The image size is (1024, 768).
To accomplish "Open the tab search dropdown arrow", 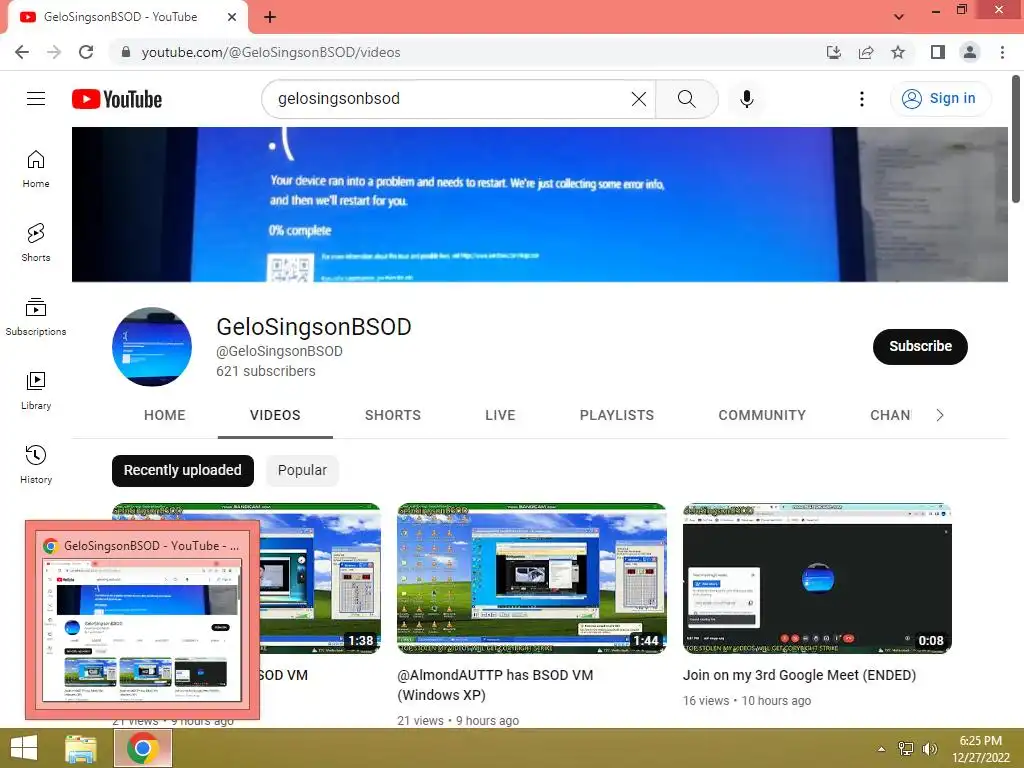I will (x=899, y=17).
